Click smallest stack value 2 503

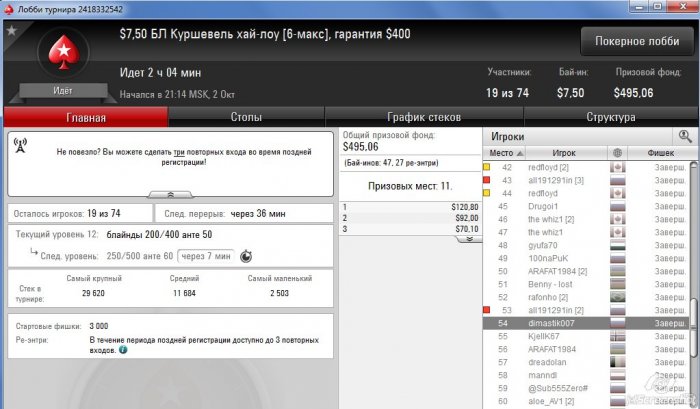click(279, 293)
